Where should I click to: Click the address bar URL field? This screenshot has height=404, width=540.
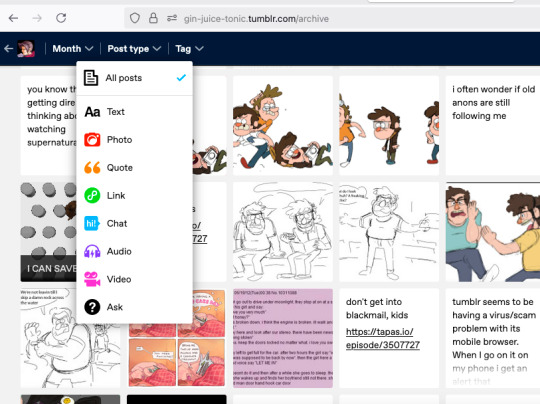click(x=331, y=18)
